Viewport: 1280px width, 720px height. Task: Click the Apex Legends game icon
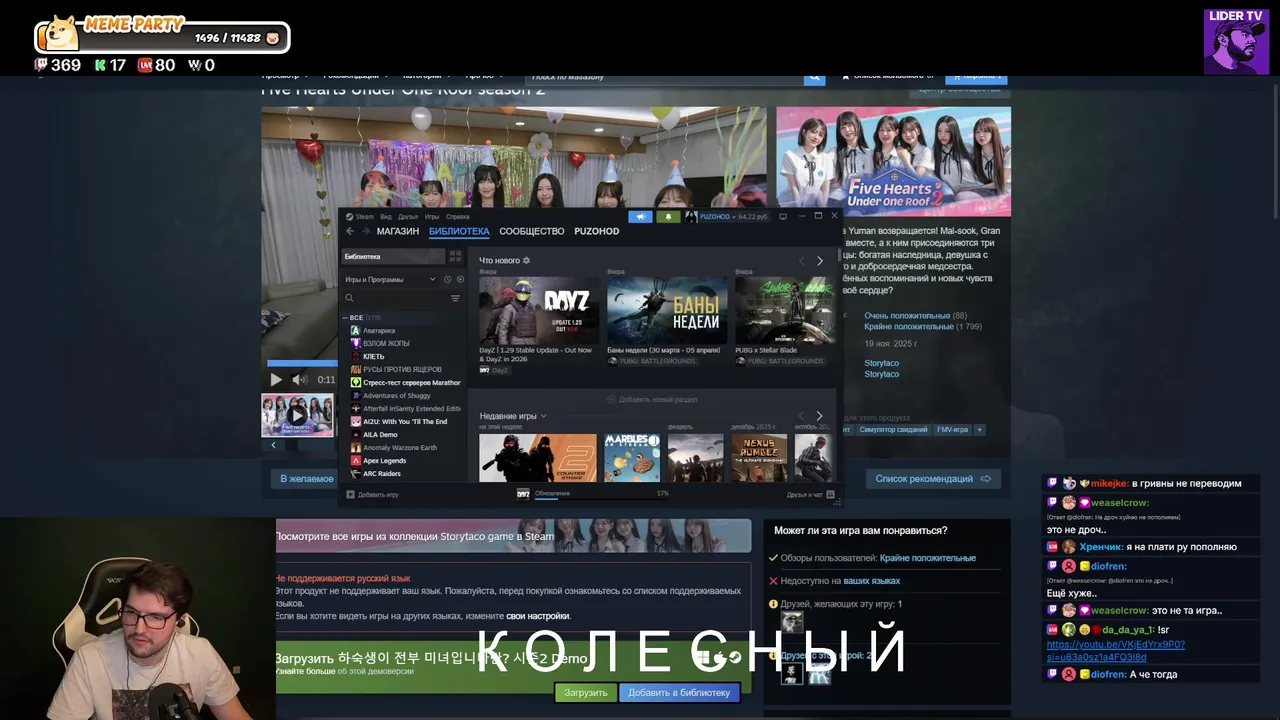coord(355,460)
